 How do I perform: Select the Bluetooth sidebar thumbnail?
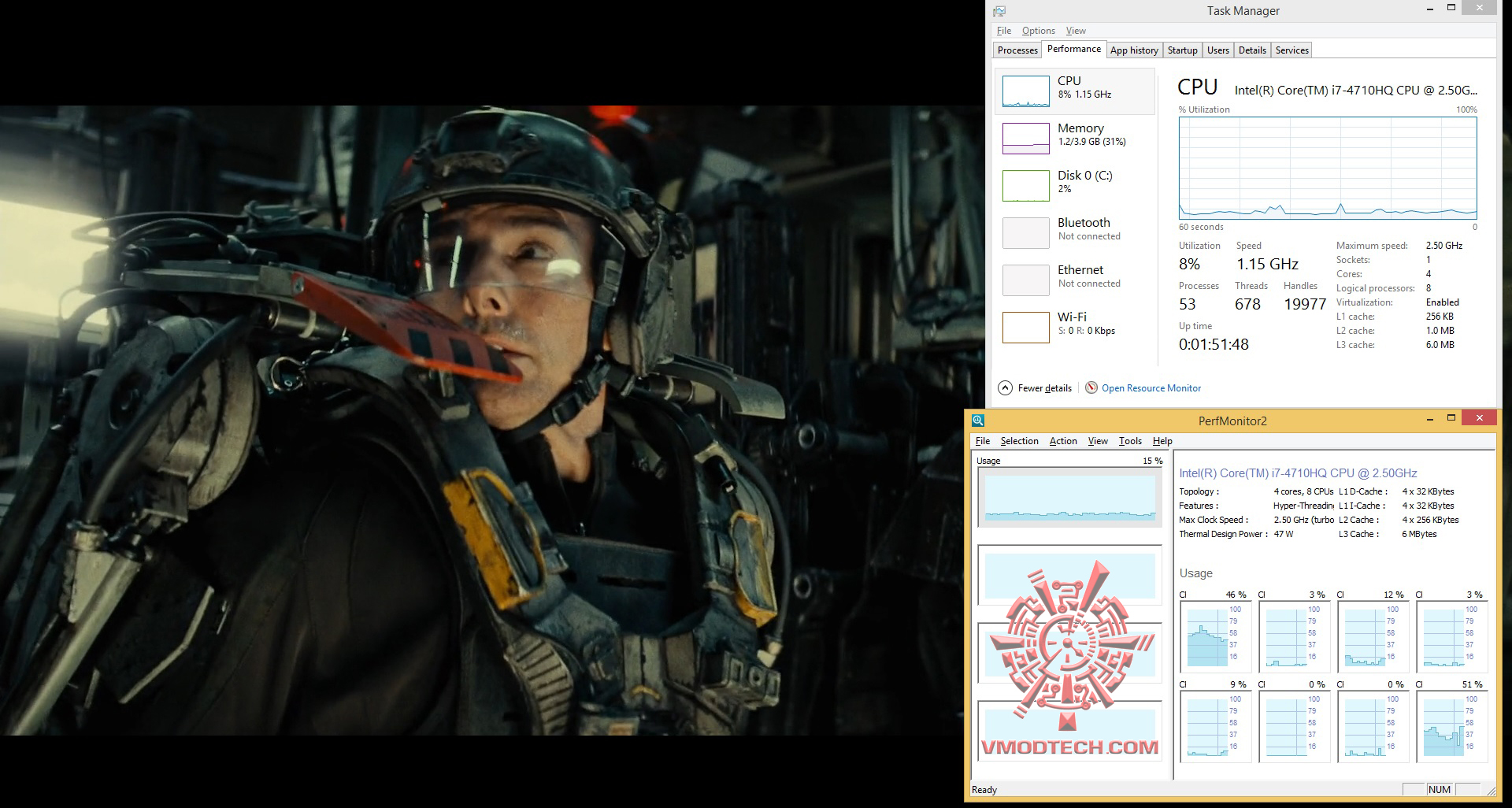click(1025, 233)
